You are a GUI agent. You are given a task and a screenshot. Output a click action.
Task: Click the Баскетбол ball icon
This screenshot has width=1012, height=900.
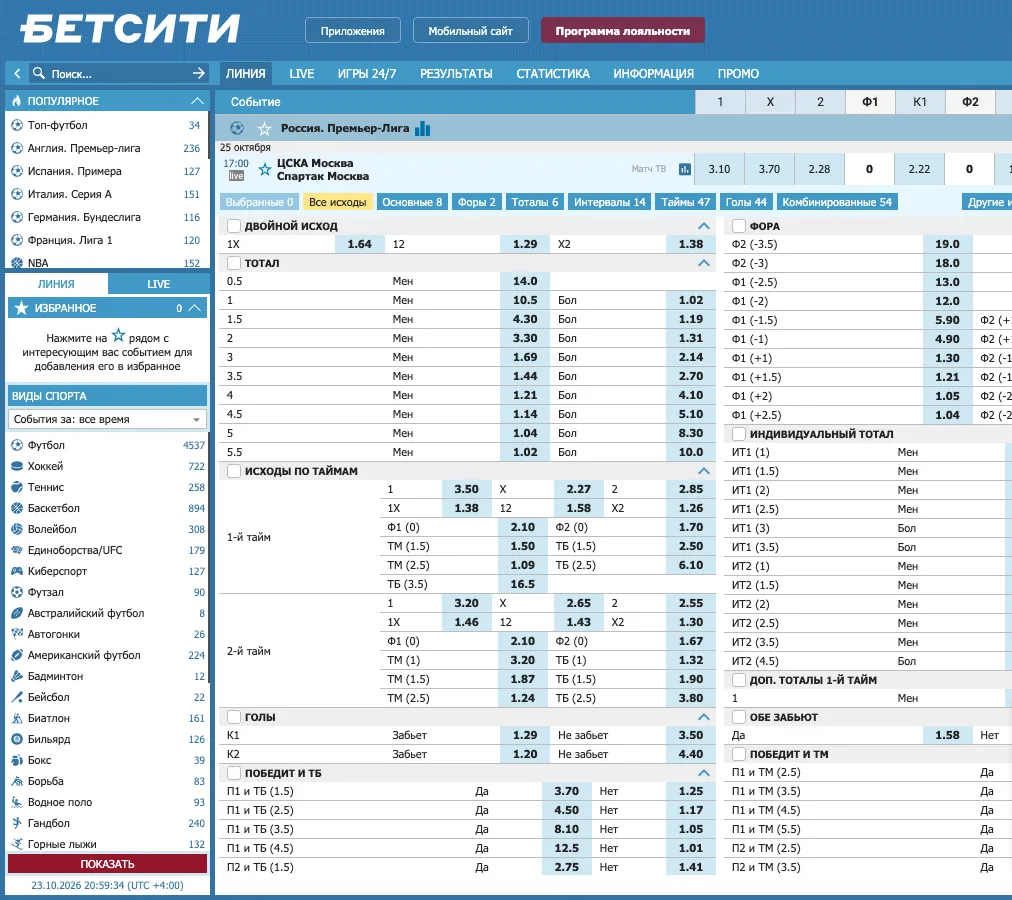[x=17, y=508]
